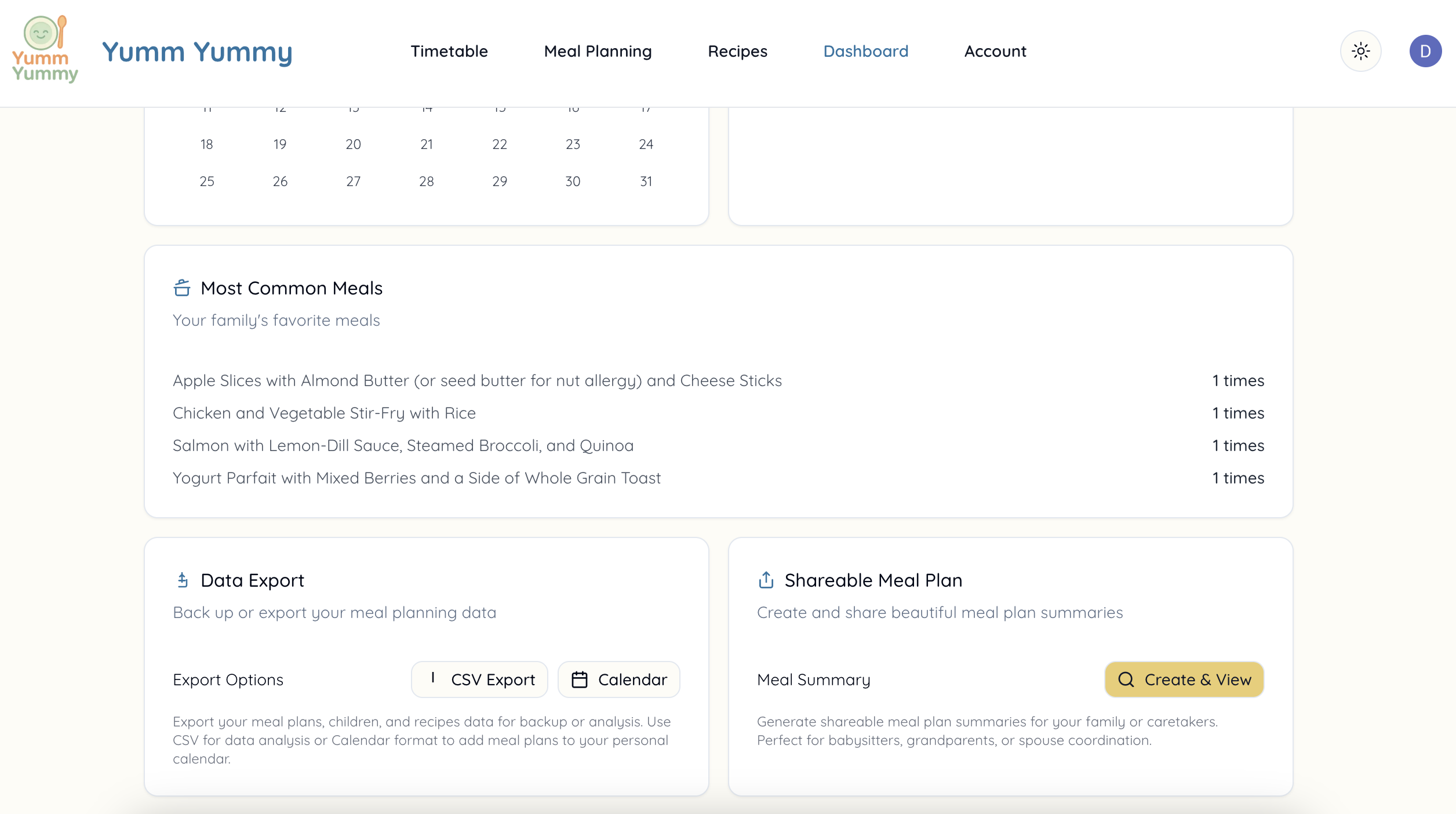Click the Shareable Meal Plan share icon
Image resolution: width=1456 pixels, height=814 pixels.
[766, 580]
